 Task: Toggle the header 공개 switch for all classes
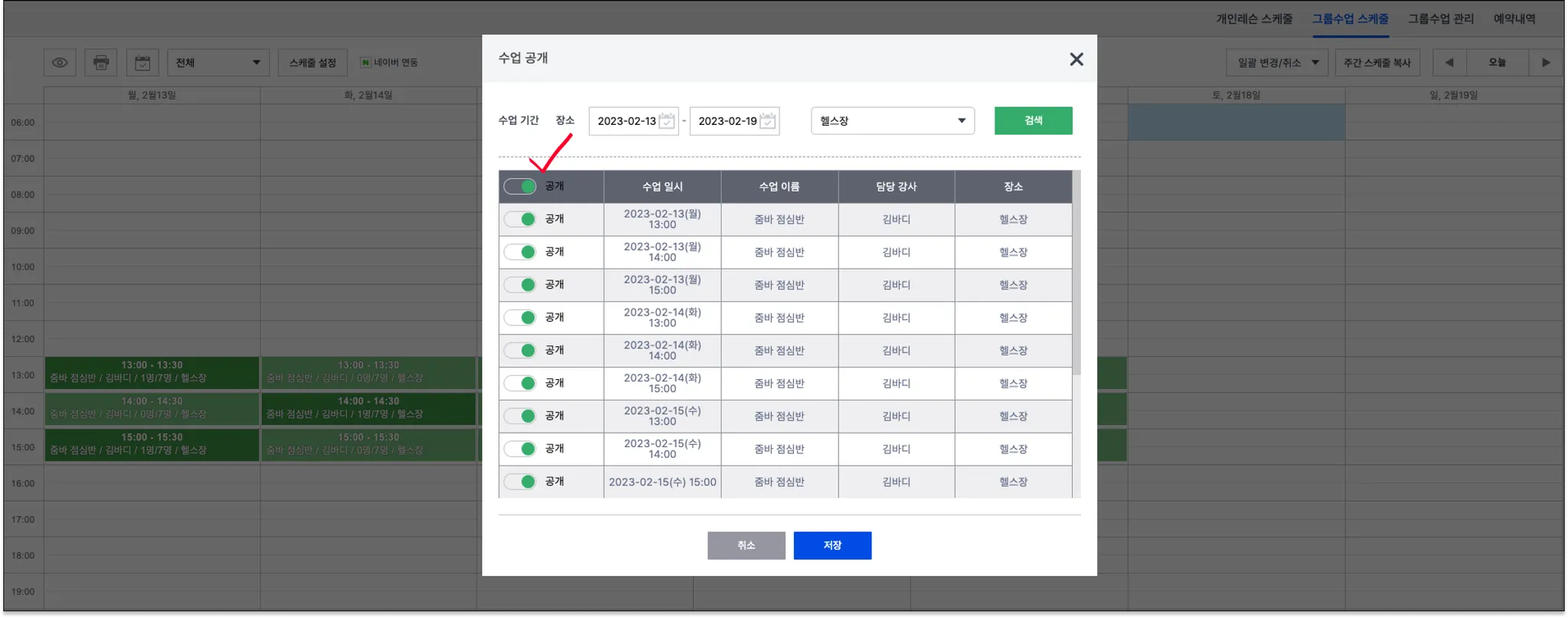(520, 186)
